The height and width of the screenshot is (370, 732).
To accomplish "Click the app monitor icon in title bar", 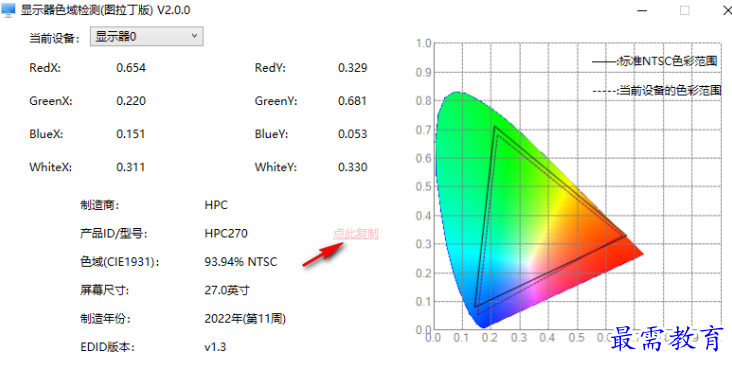I will coord(8,10).
